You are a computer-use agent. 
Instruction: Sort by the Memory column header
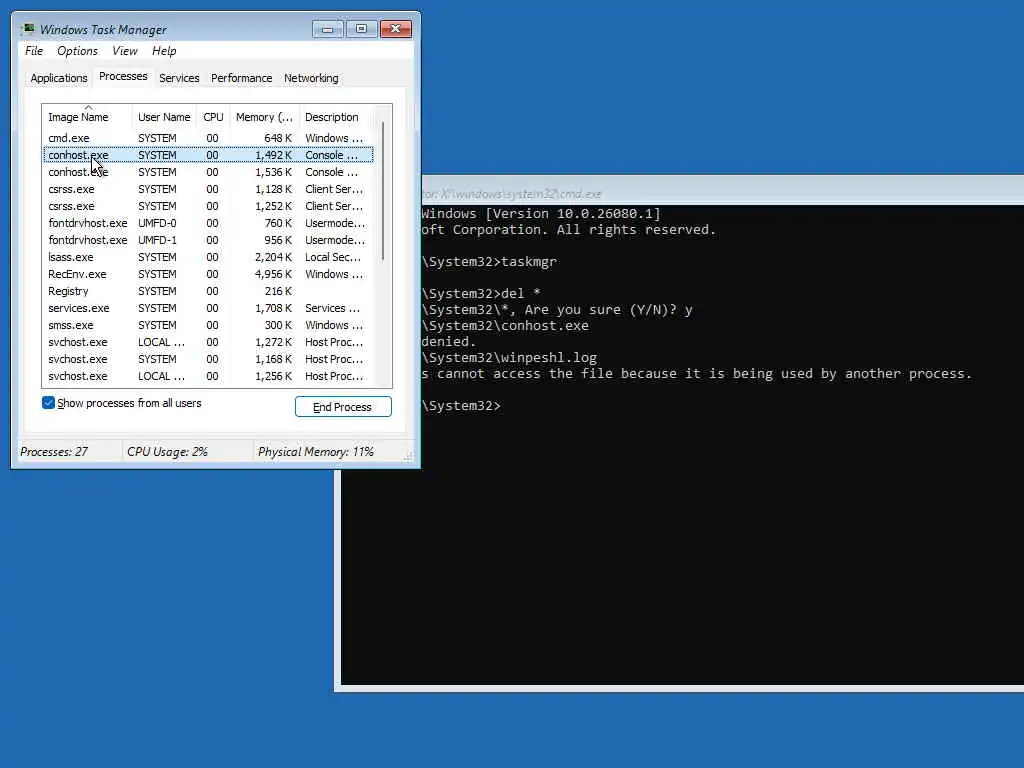pos(264,117)
